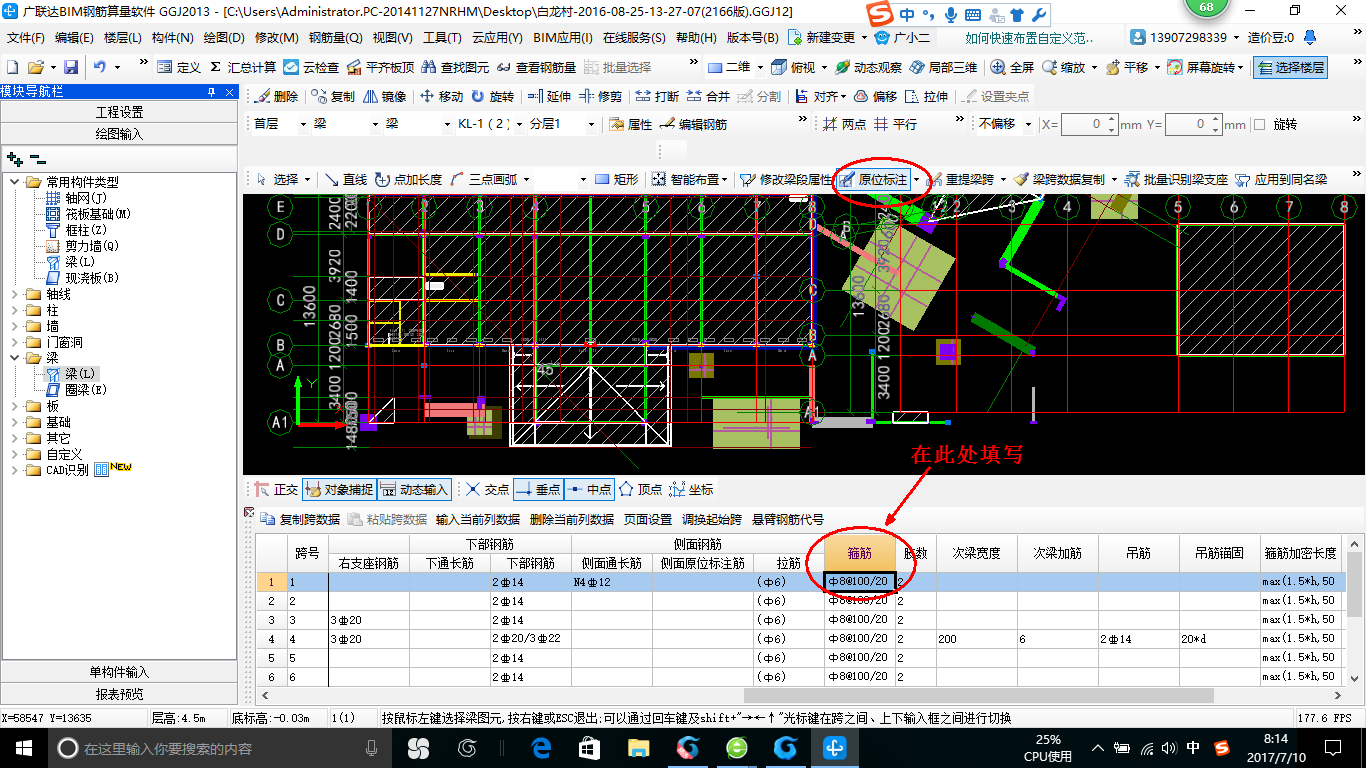Toggle 顶点 vertex snap
This screenshot has width=1366, height=768.
tap(641, 489)
